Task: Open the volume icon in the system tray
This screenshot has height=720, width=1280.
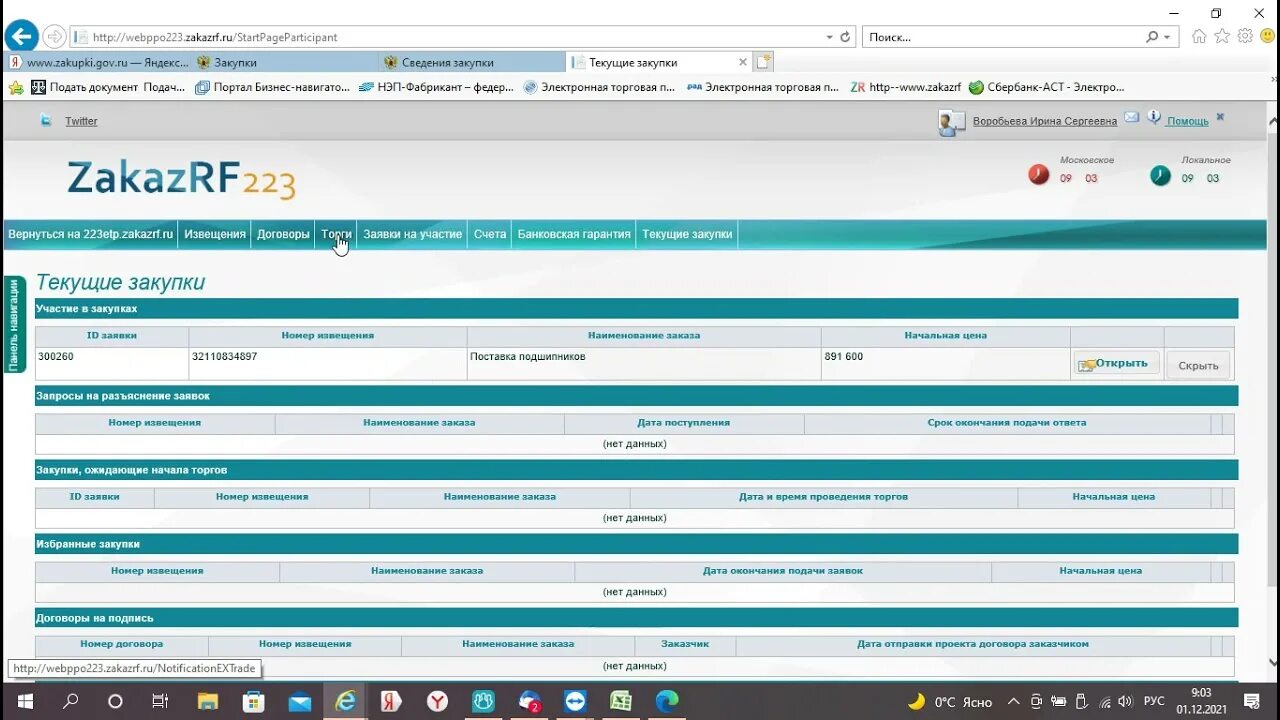Action: click(x=1125, y=701)
